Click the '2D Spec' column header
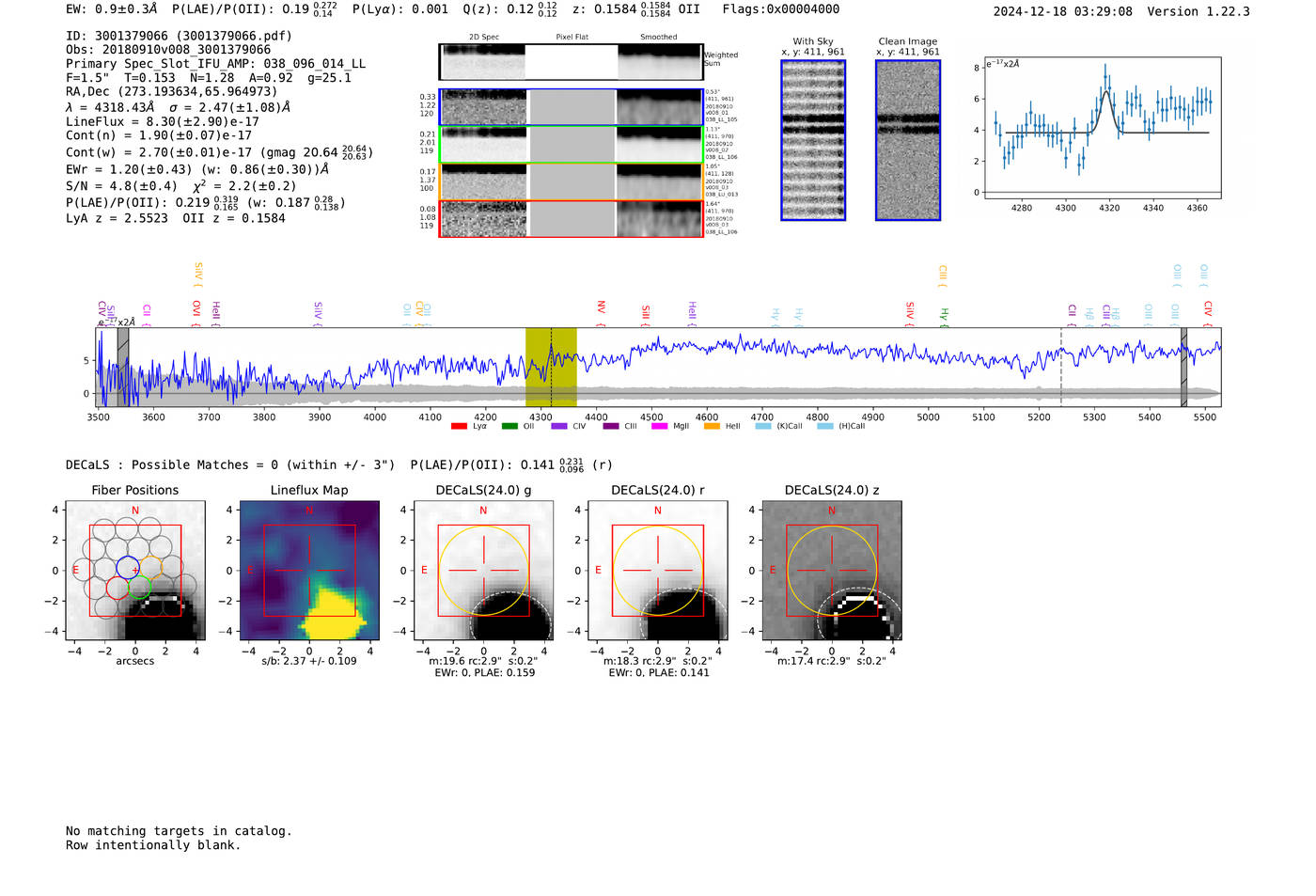 (x=484, y=38)
